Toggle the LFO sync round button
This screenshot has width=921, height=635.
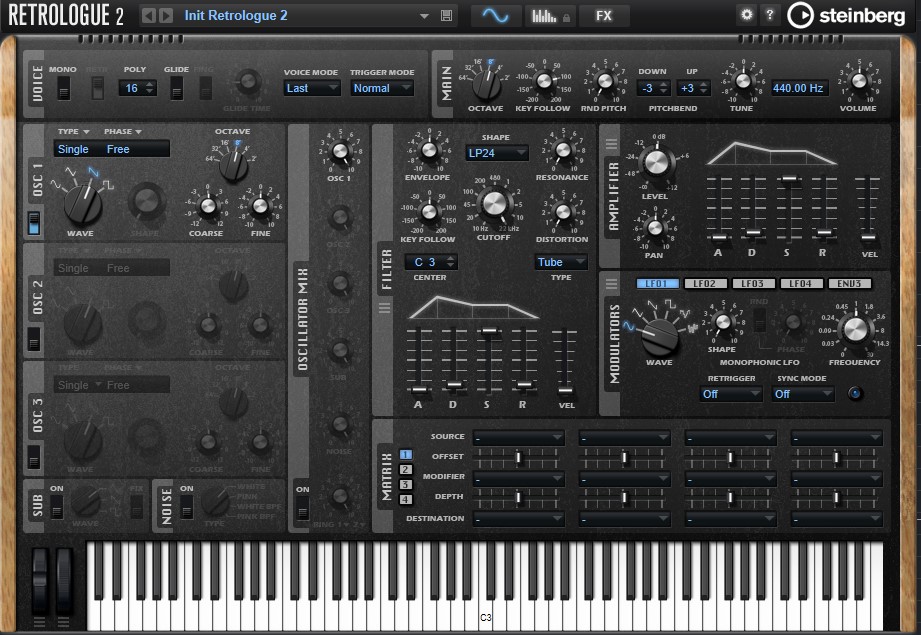tap(855, 394)
